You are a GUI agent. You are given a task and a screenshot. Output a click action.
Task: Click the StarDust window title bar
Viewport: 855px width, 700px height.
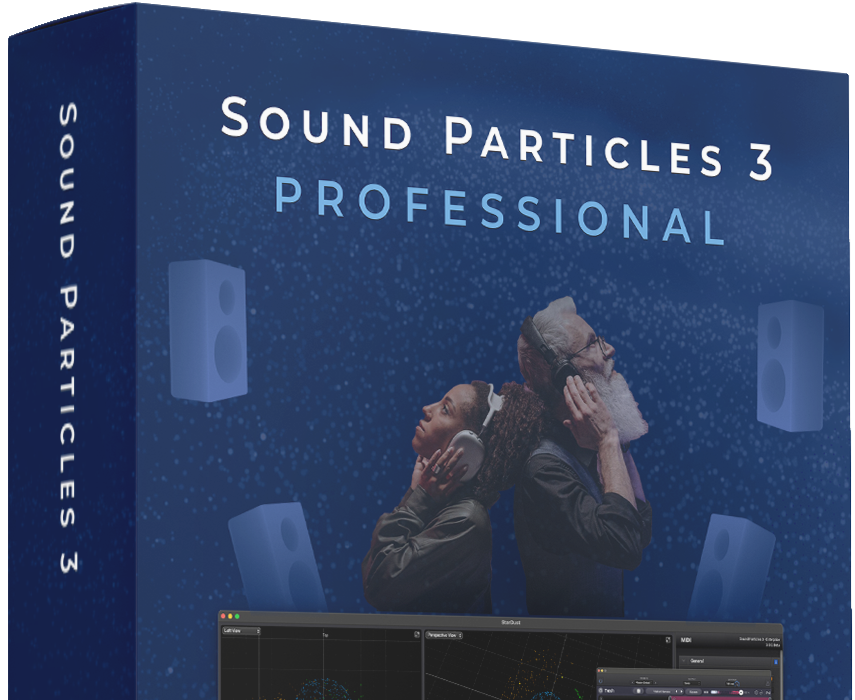(511, 621)
